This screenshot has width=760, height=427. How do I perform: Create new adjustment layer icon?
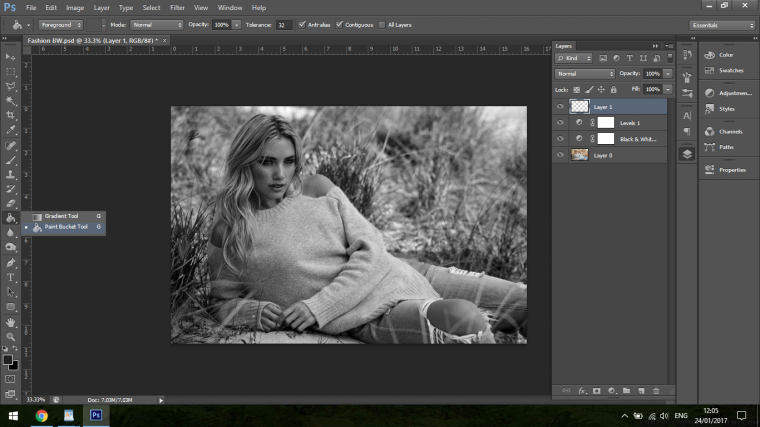[x=612, y=391]
